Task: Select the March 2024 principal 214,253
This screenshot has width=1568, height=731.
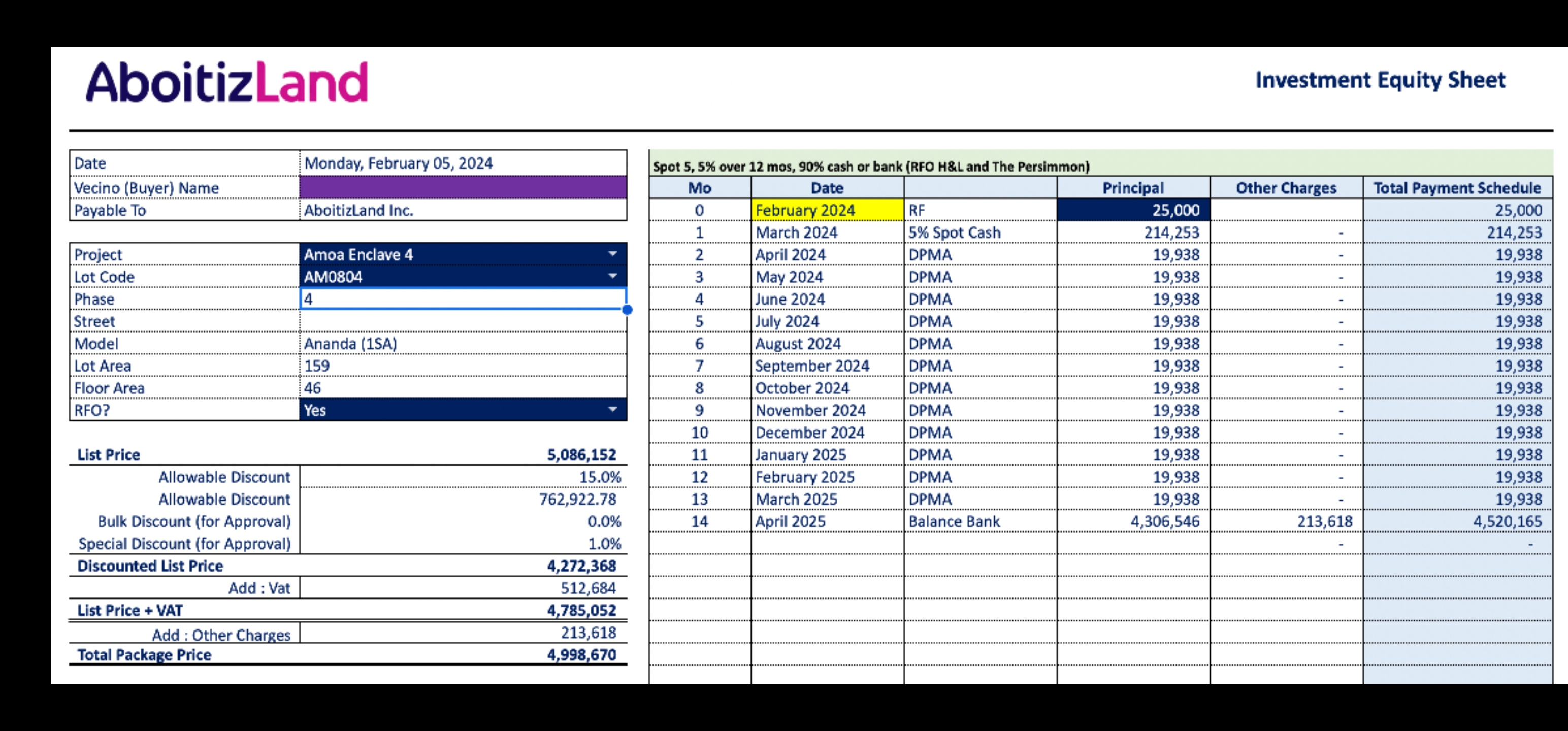Action: coord(1133,232)
